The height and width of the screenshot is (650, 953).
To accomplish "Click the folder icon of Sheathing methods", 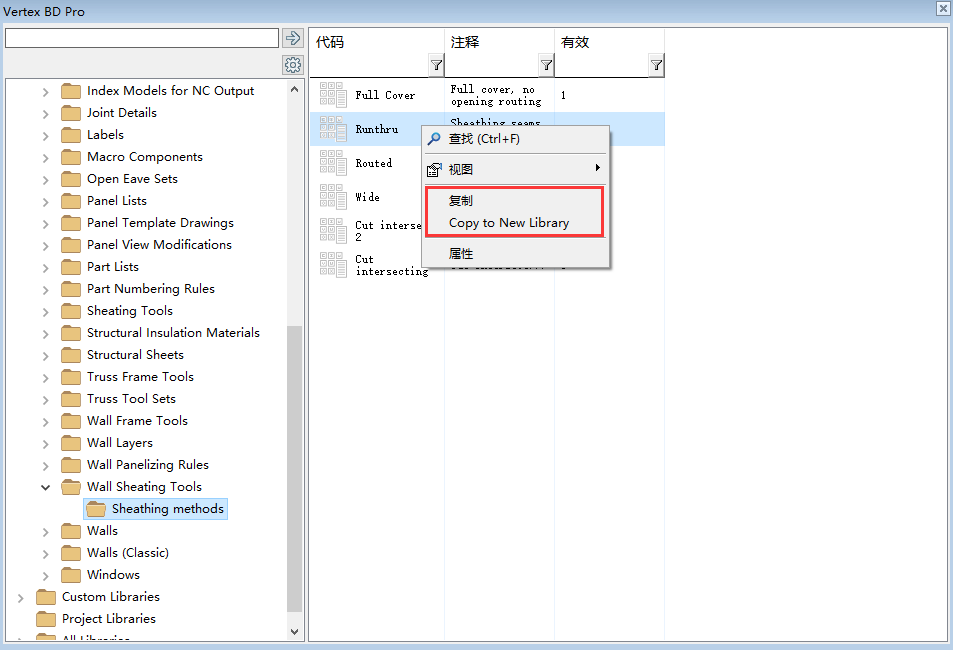I will 96,509.
